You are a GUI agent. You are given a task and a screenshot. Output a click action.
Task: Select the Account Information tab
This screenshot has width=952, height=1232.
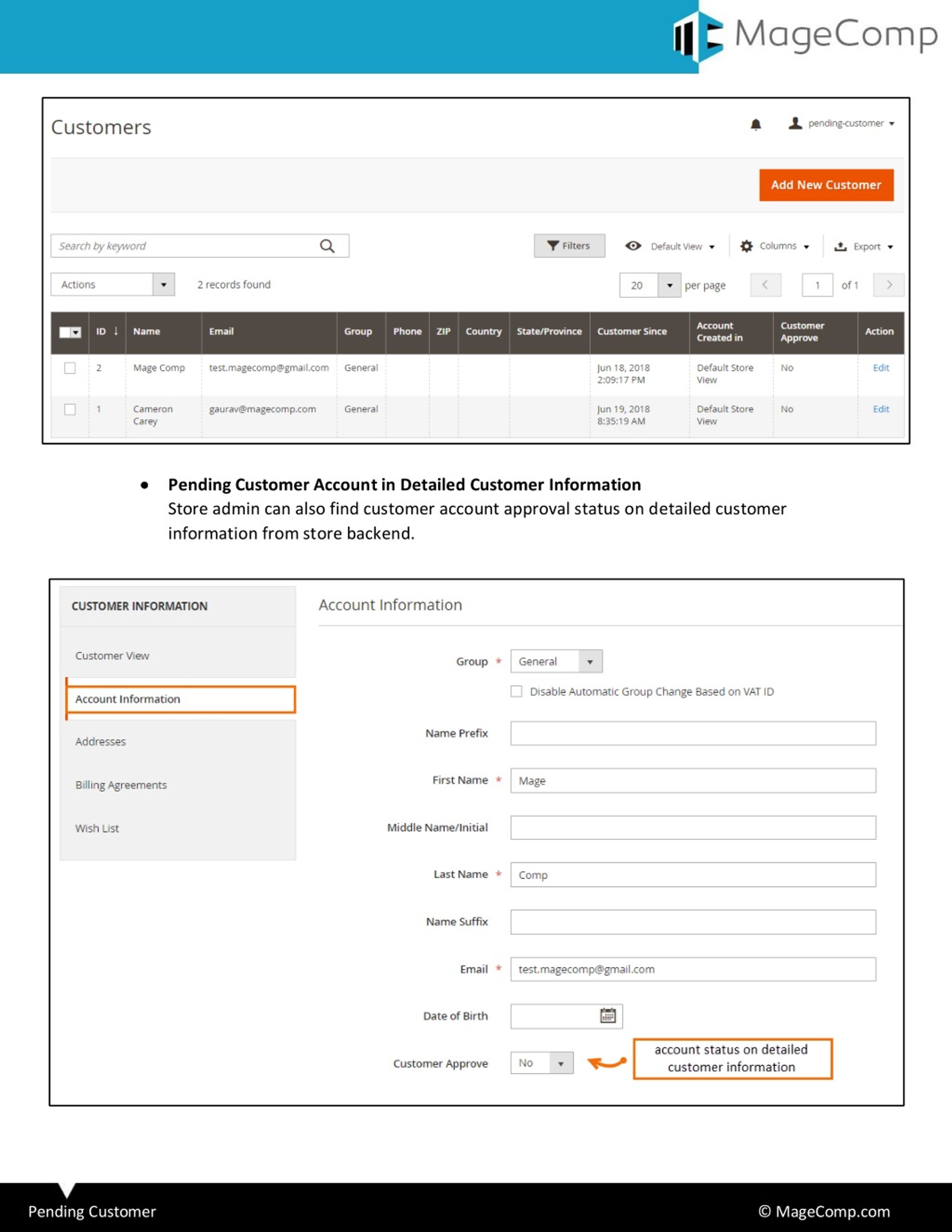pyautogui.click(x=181, y=699)
